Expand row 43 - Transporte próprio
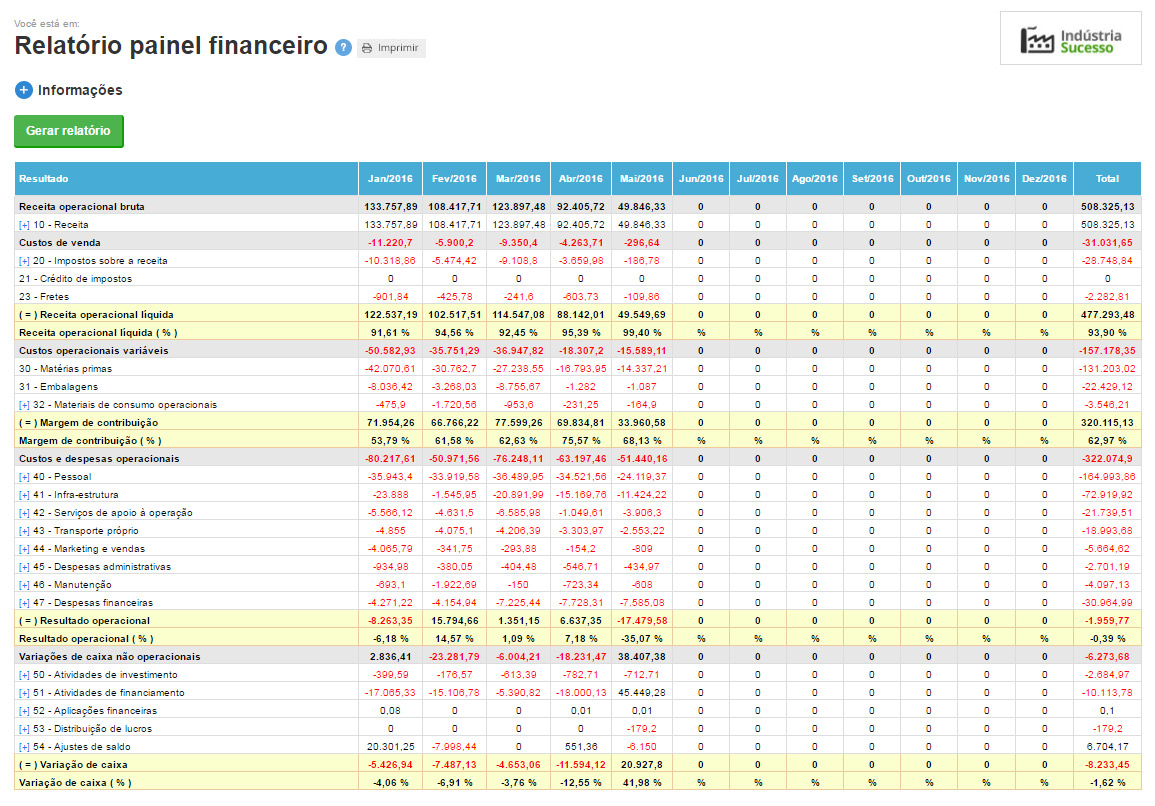Image resolution: width=1155 pixels, height=806 pixels. pos(24,531)
